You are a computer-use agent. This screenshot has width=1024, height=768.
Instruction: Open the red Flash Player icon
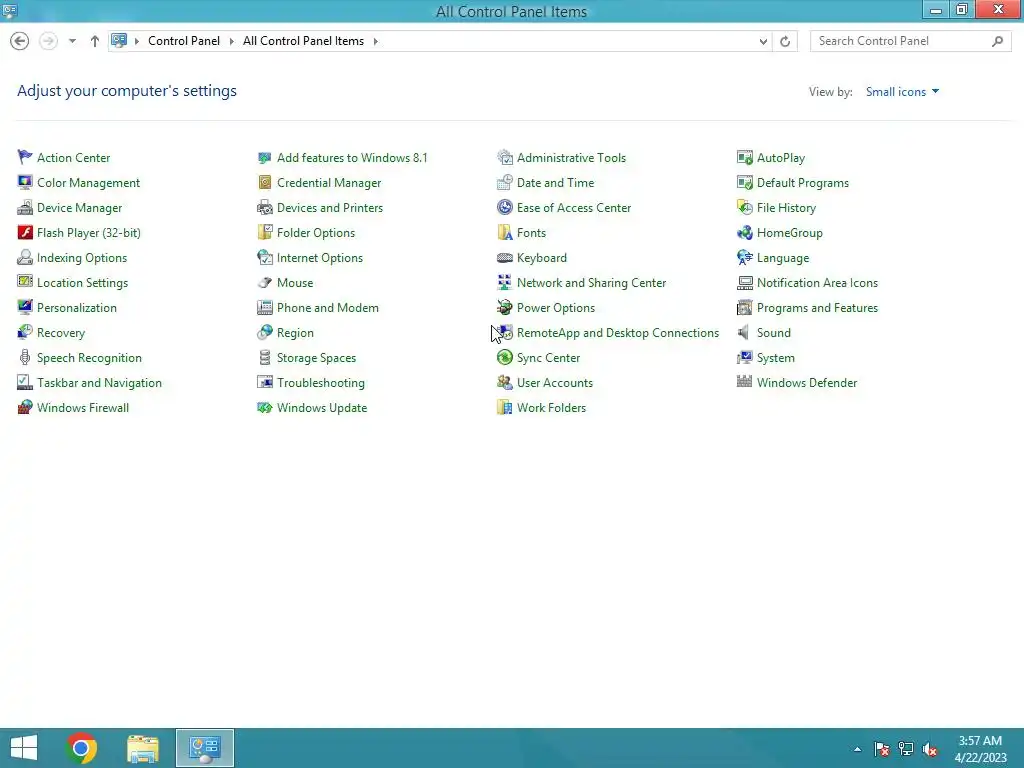pyautogui.click(x=25, y=232)
